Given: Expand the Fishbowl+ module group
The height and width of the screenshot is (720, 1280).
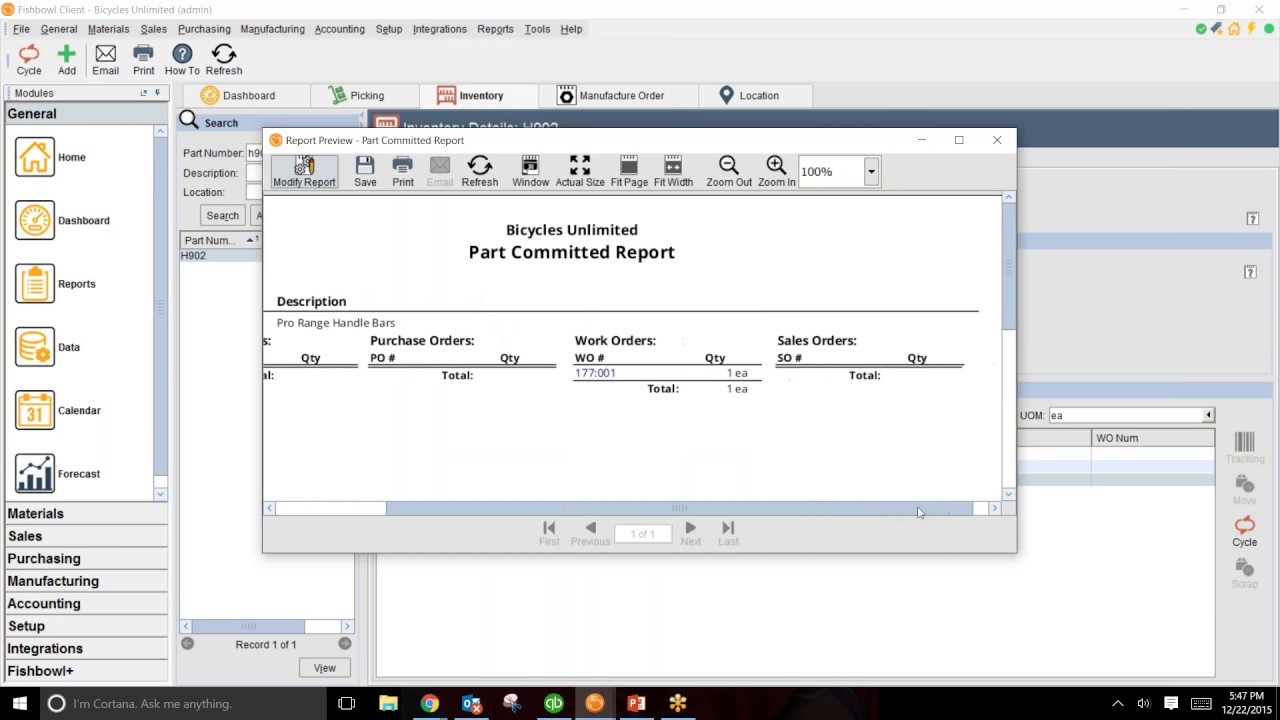Looking at the screenshot, I should pos(86,671).
